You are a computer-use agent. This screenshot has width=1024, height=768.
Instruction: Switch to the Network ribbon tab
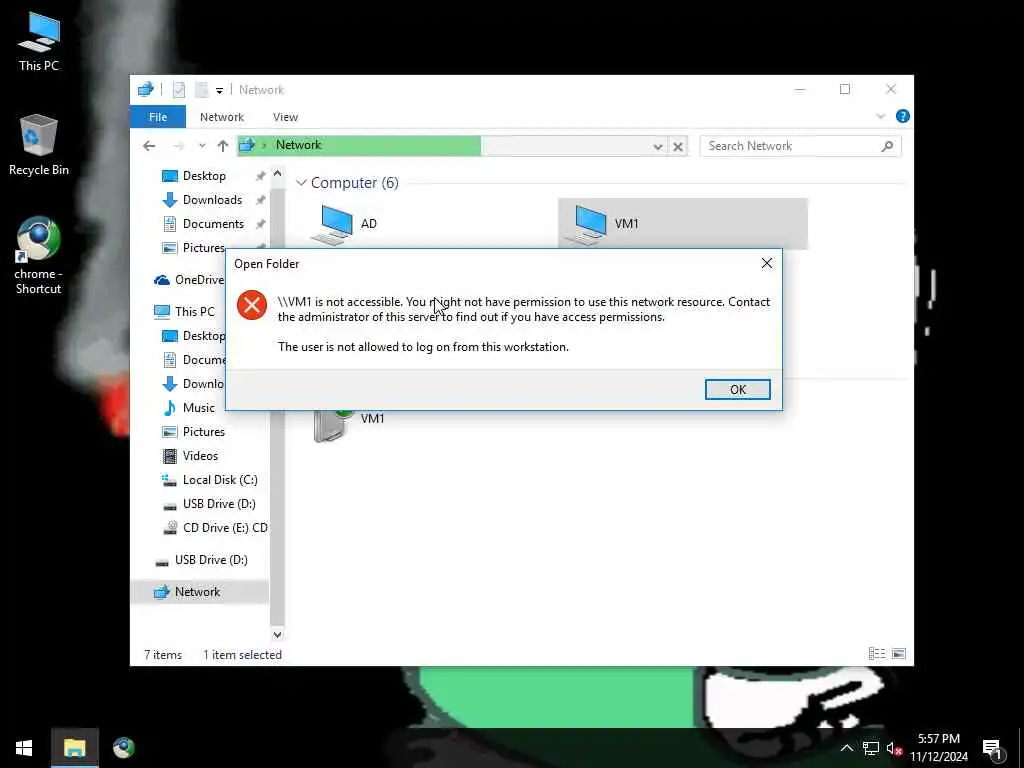(221, 117)
